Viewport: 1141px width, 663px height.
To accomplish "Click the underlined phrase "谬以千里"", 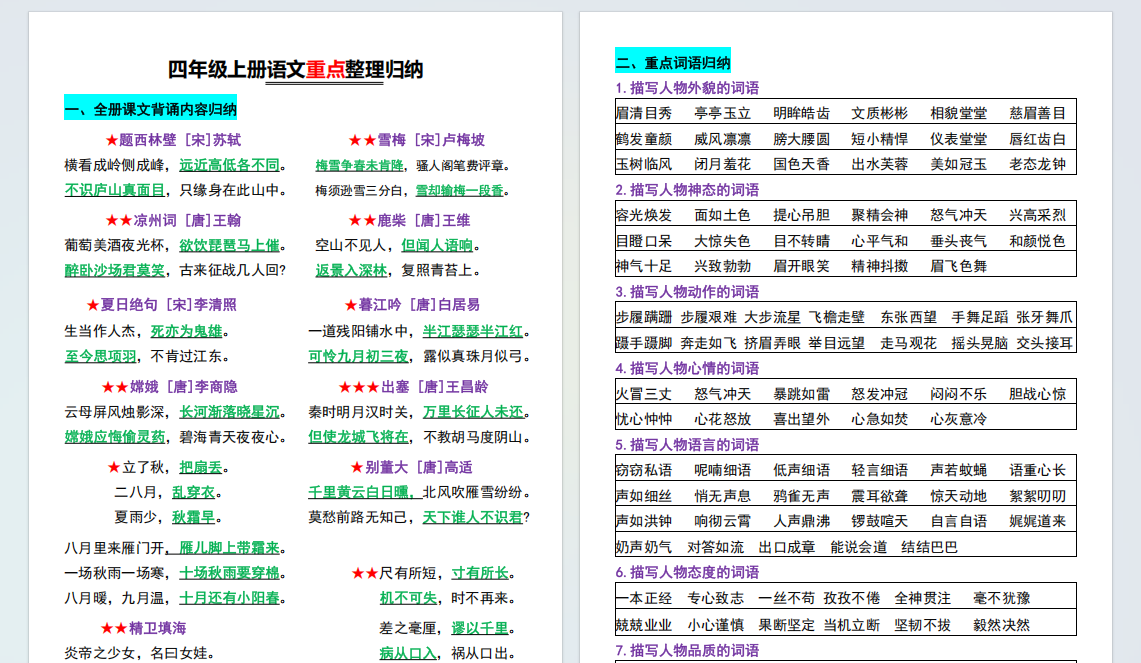I will click(480, 628).
